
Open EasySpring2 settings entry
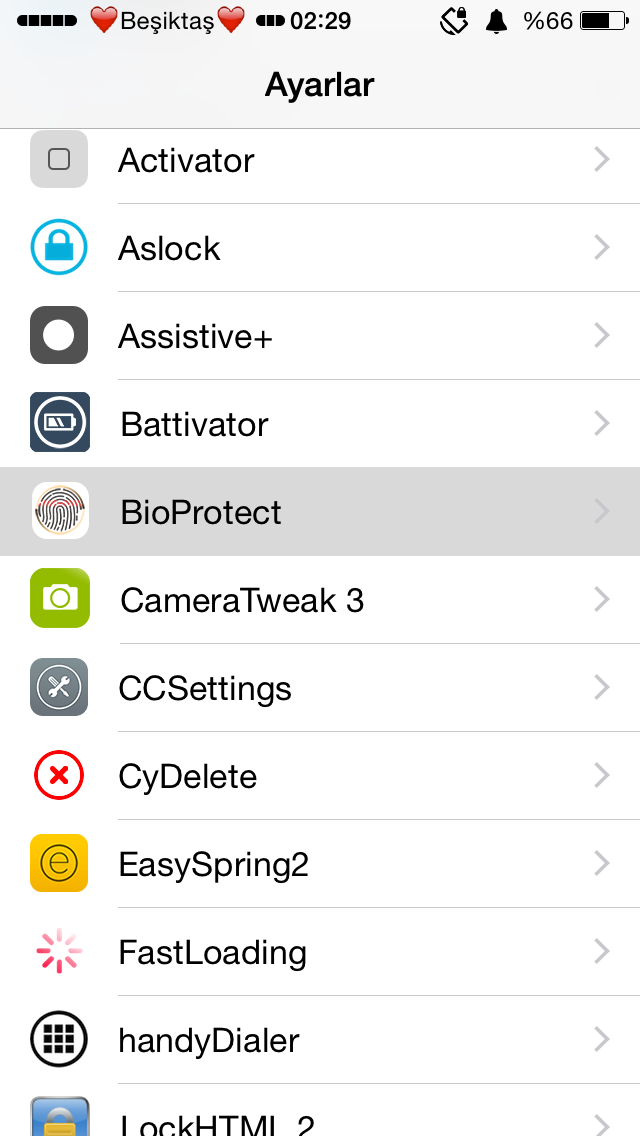click(x=320, y=864)
